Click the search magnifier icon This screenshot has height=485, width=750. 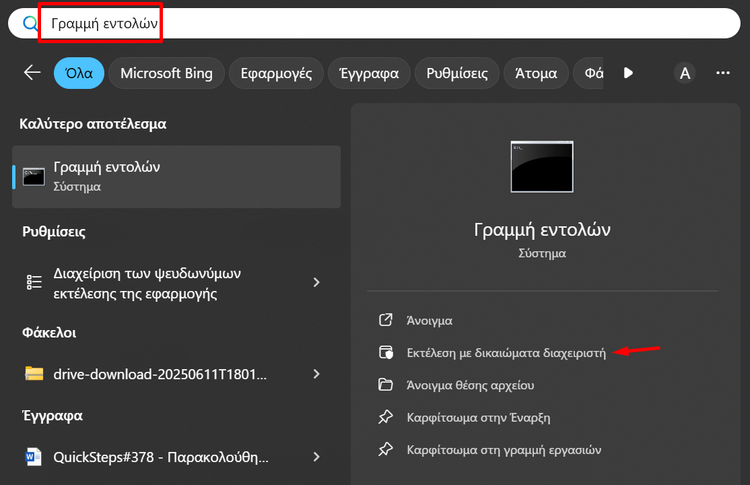point(29,22)
